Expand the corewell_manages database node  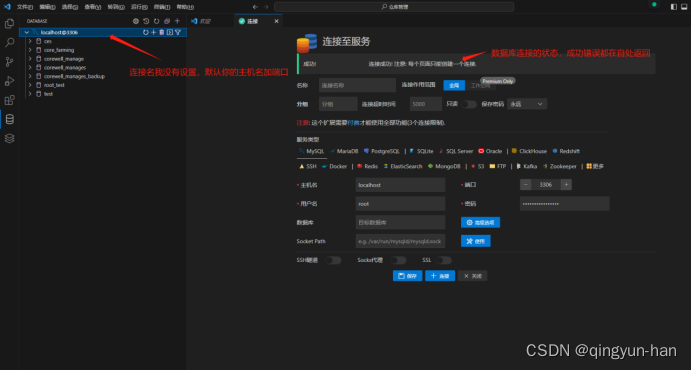(x=30, y=68)
